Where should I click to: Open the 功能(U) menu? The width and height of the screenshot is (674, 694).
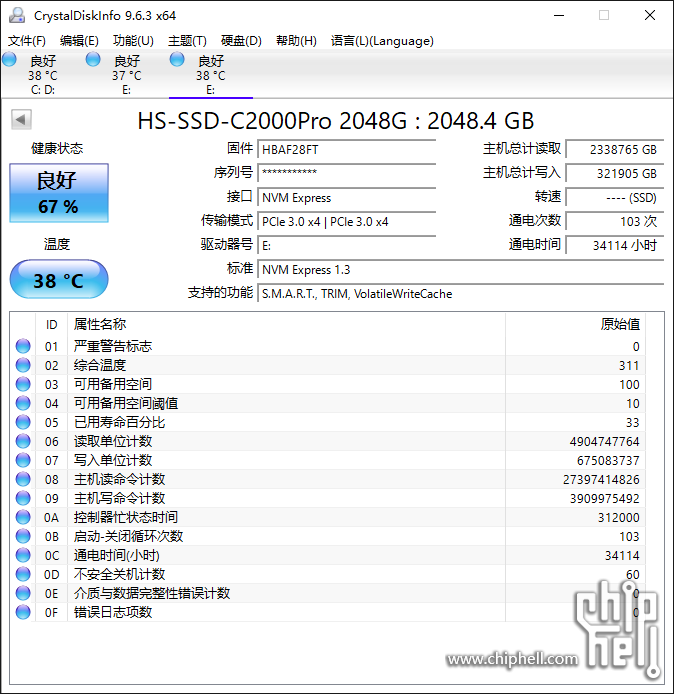133,41
